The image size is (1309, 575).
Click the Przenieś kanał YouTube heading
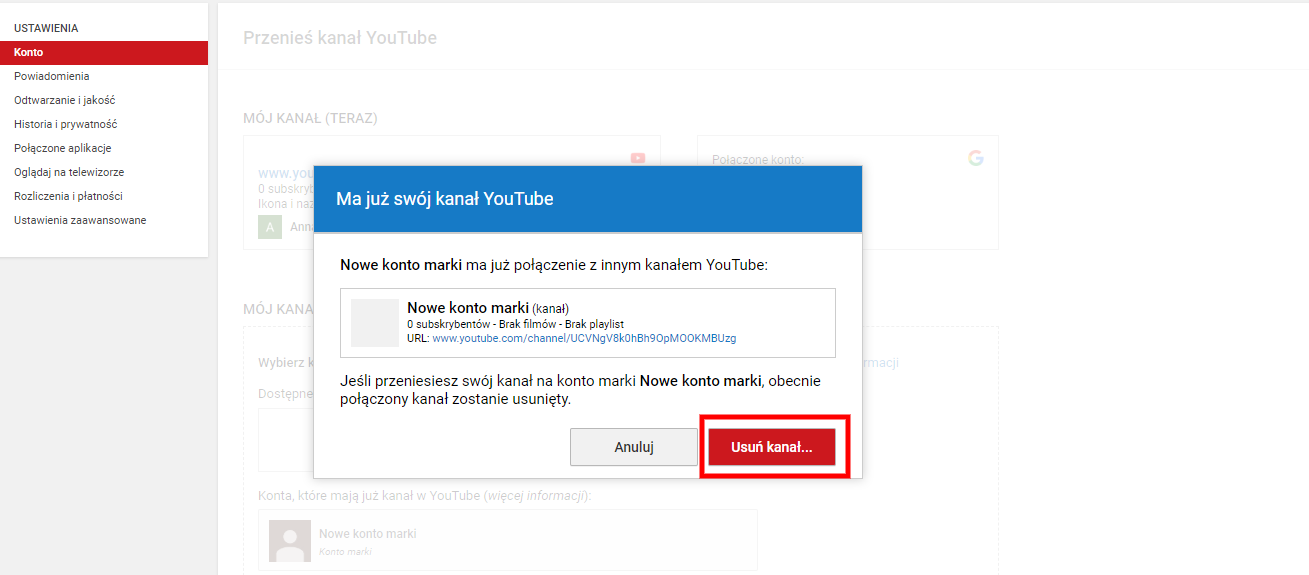(340, 38)
